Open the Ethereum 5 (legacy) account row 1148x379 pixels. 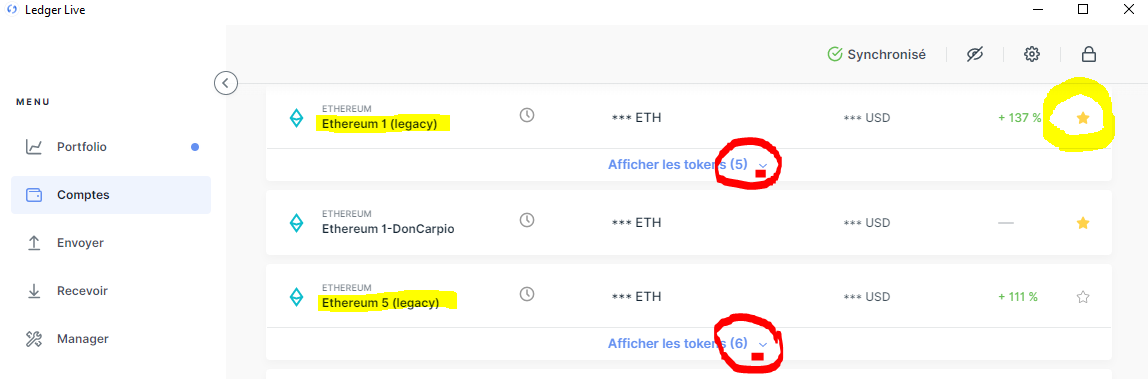pyautogui.click(x=688, y=296)
